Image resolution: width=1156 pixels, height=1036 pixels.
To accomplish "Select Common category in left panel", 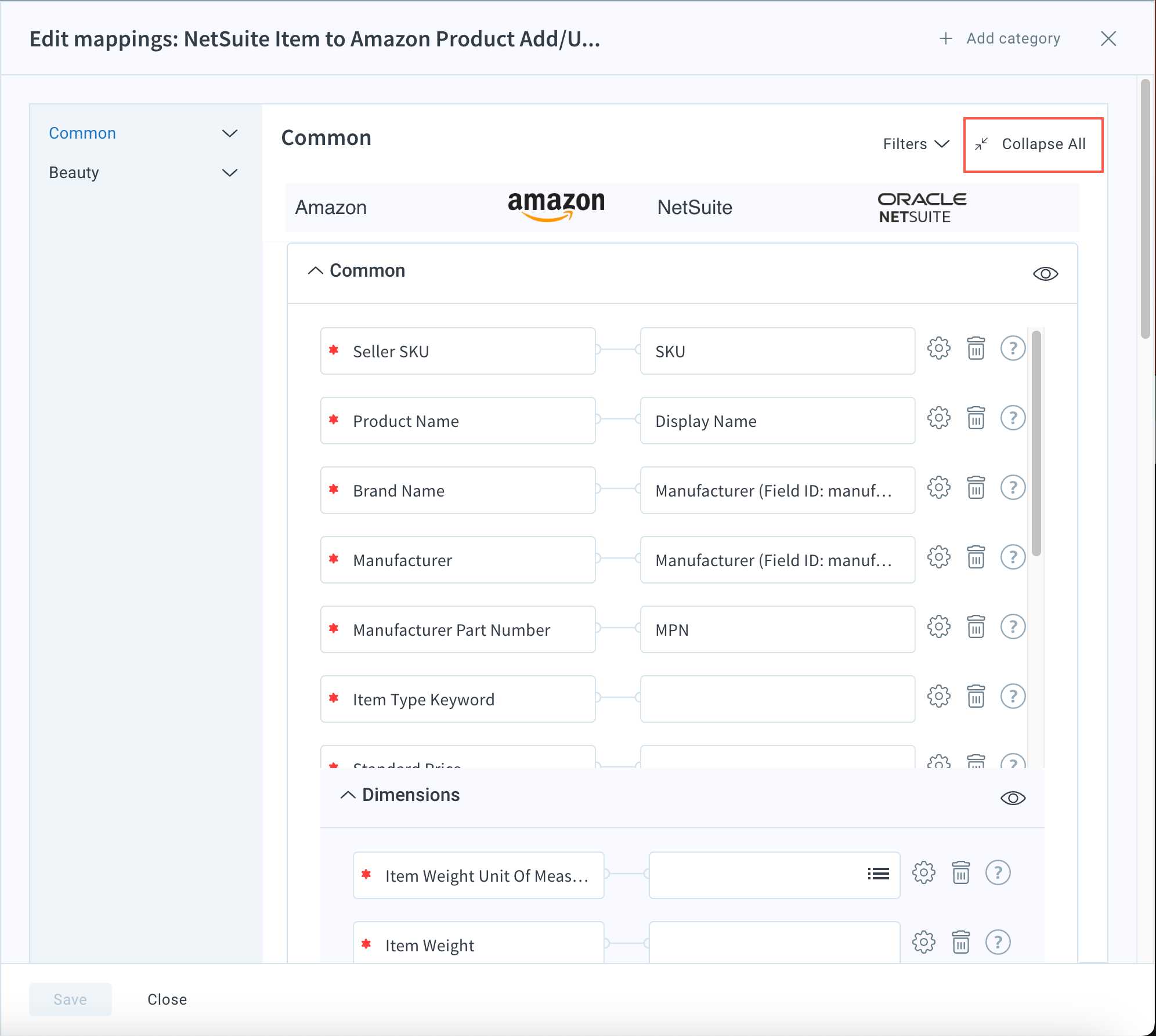I will coord(82,133).
